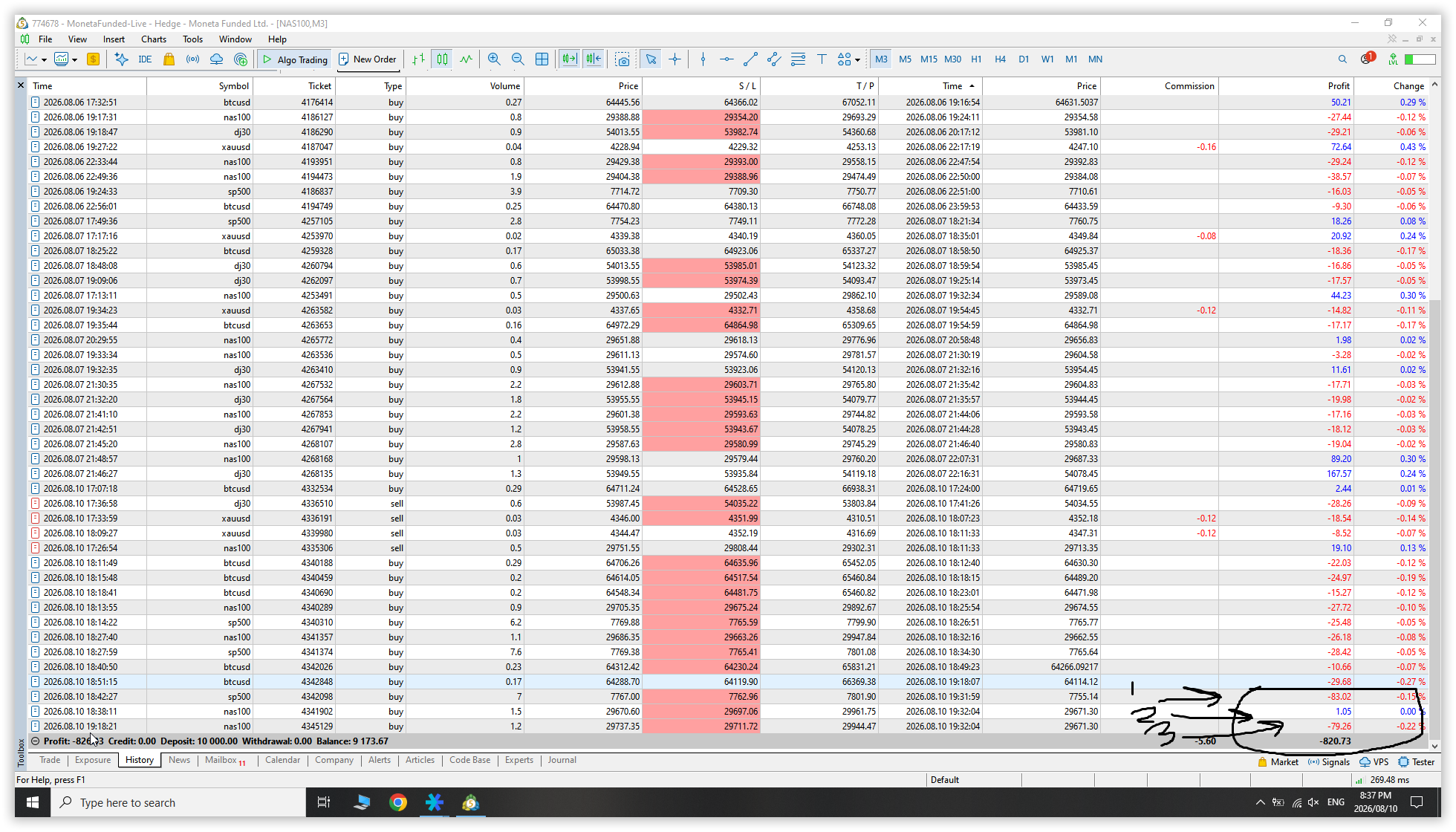Screen dimensions: 1456x832
Task: Open the Insert menu
Action: point(114,39)
